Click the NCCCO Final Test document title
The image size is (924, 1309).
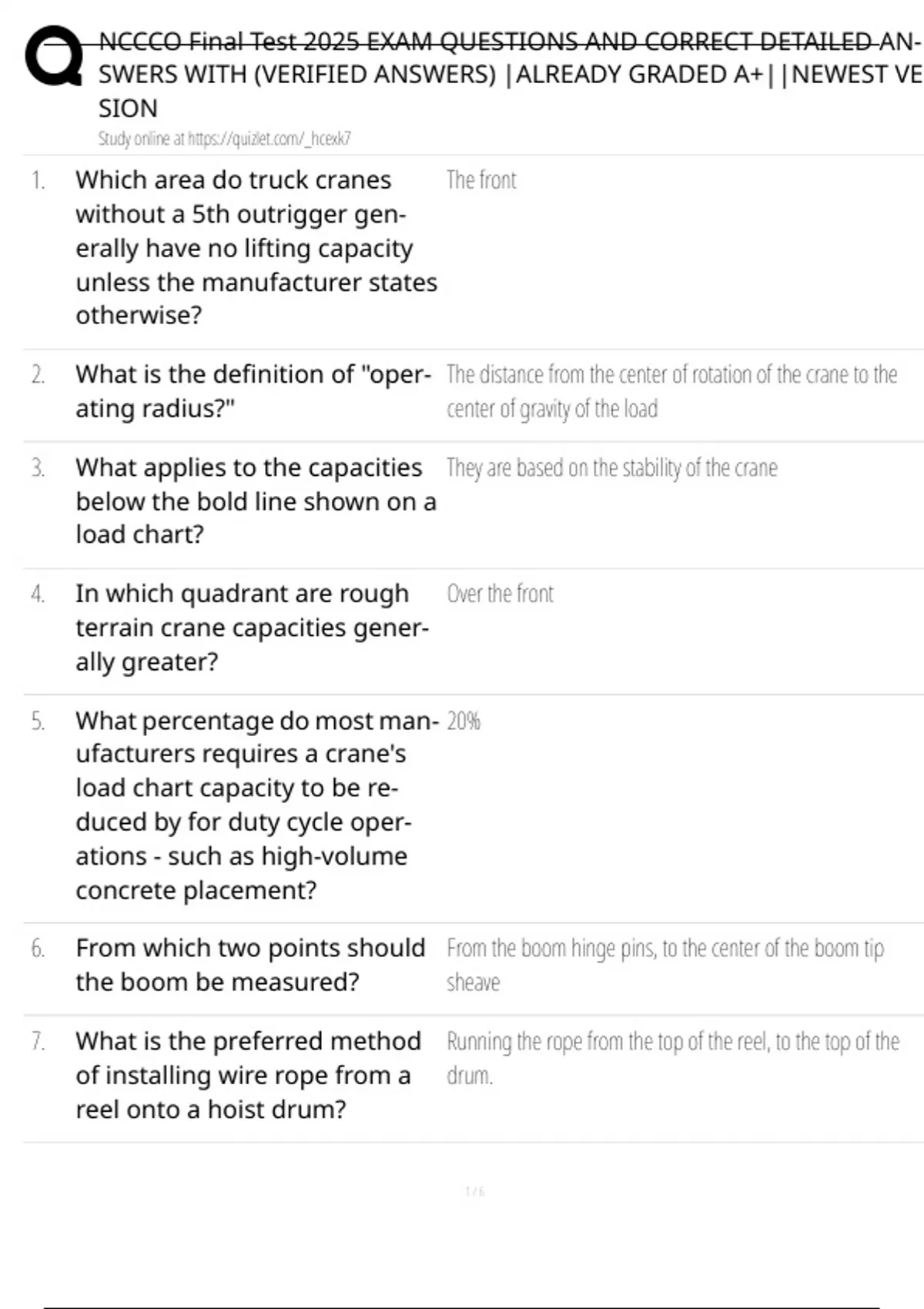pos(508,75)
